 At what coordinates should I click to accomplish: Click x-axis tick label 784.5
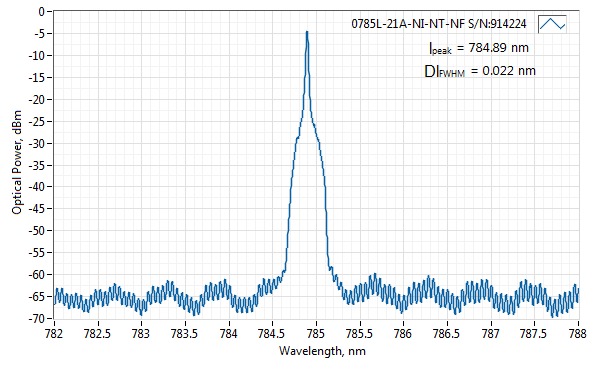tap(272, 334)
